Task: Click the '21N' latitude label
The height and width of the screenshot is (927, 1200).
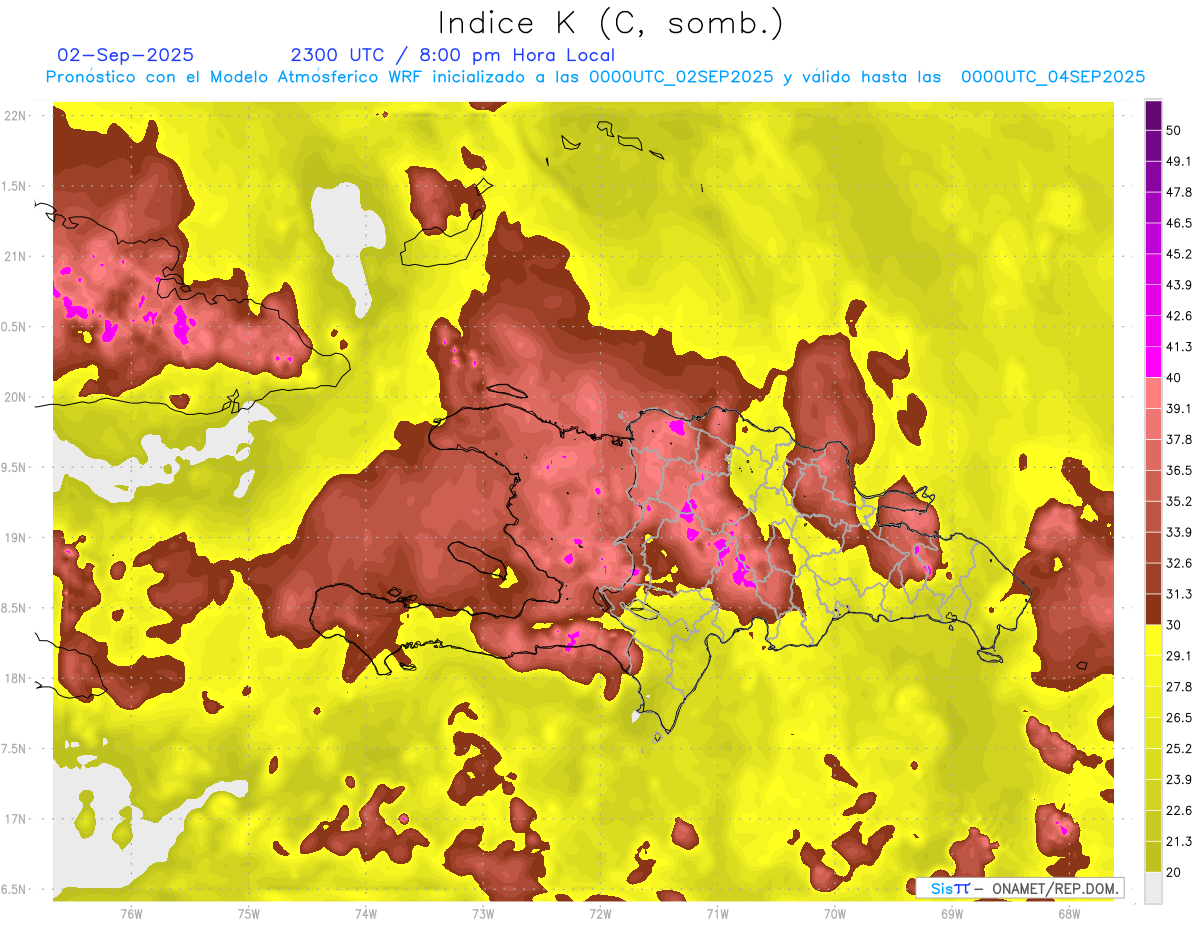Action: point(16,256)
